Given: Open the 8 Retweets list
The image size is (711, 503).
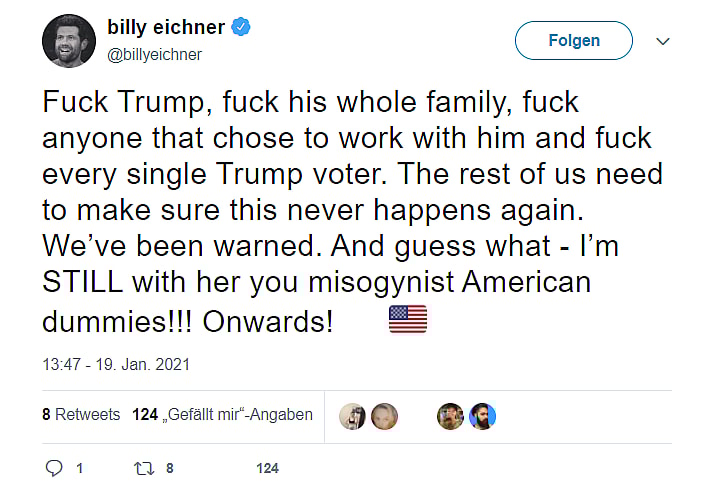Looking at the screenshot, I should pyautogui.click(x=81, y=414).
